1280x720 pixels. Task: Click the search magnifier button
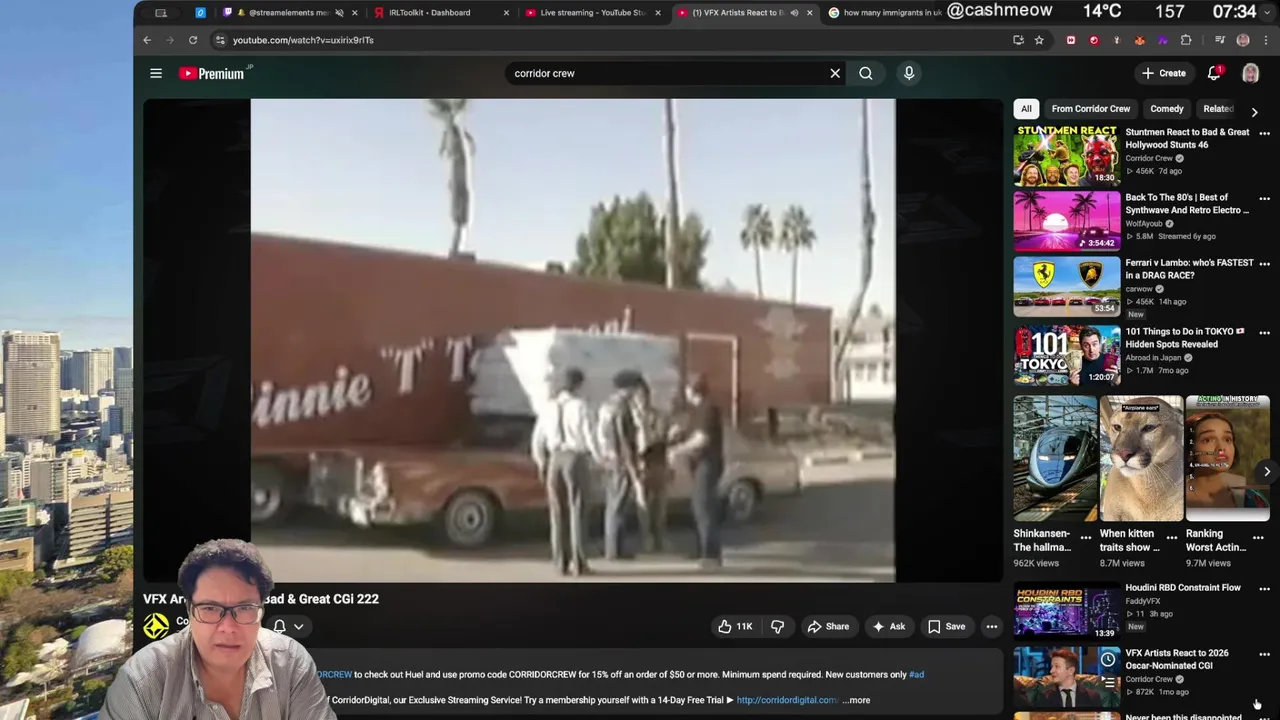pos(866,73)
